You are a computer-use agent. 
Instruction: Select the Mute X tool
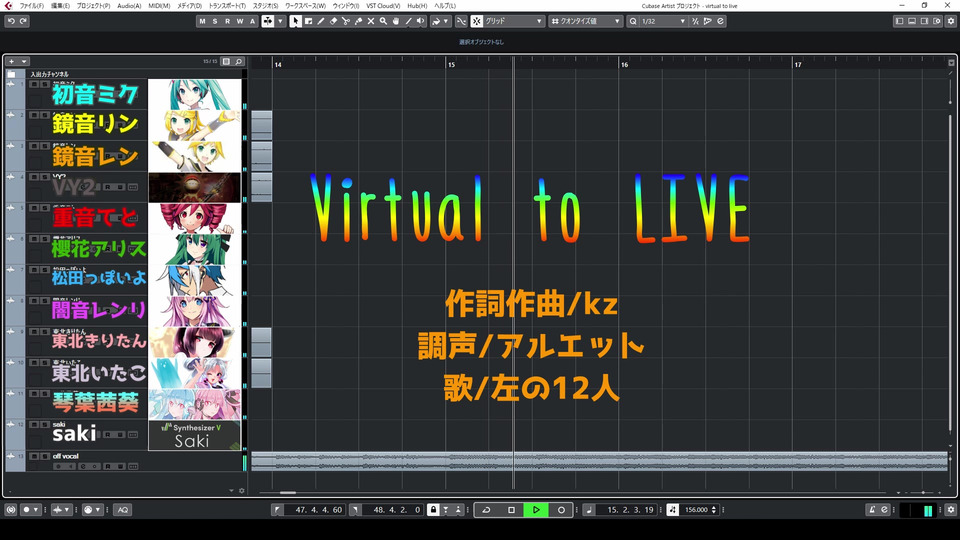click(x=370, y=21)
